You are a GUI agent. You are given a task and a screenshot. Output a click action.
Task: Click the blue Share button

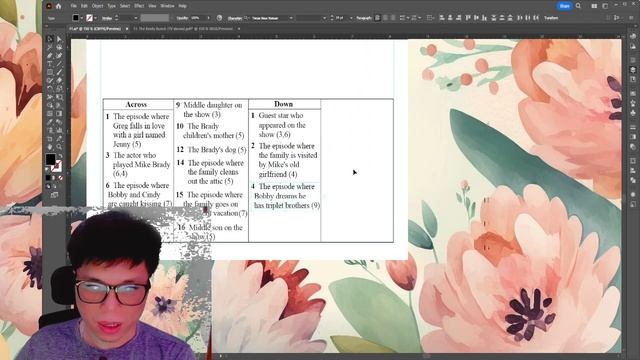(x=564, y=6)
